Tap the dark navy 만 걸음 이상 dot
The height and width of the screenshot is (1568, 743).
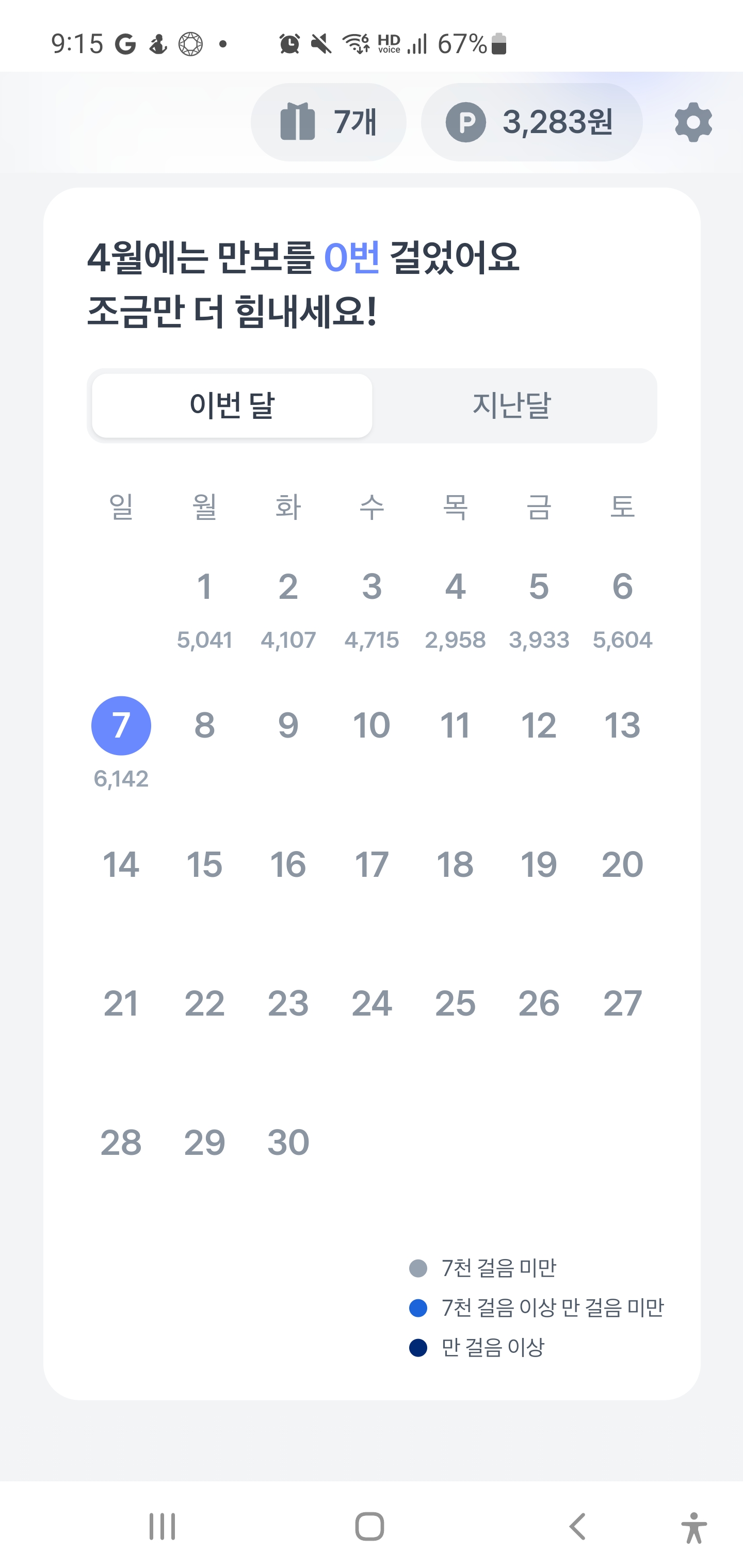click(x=418, y=1348)
